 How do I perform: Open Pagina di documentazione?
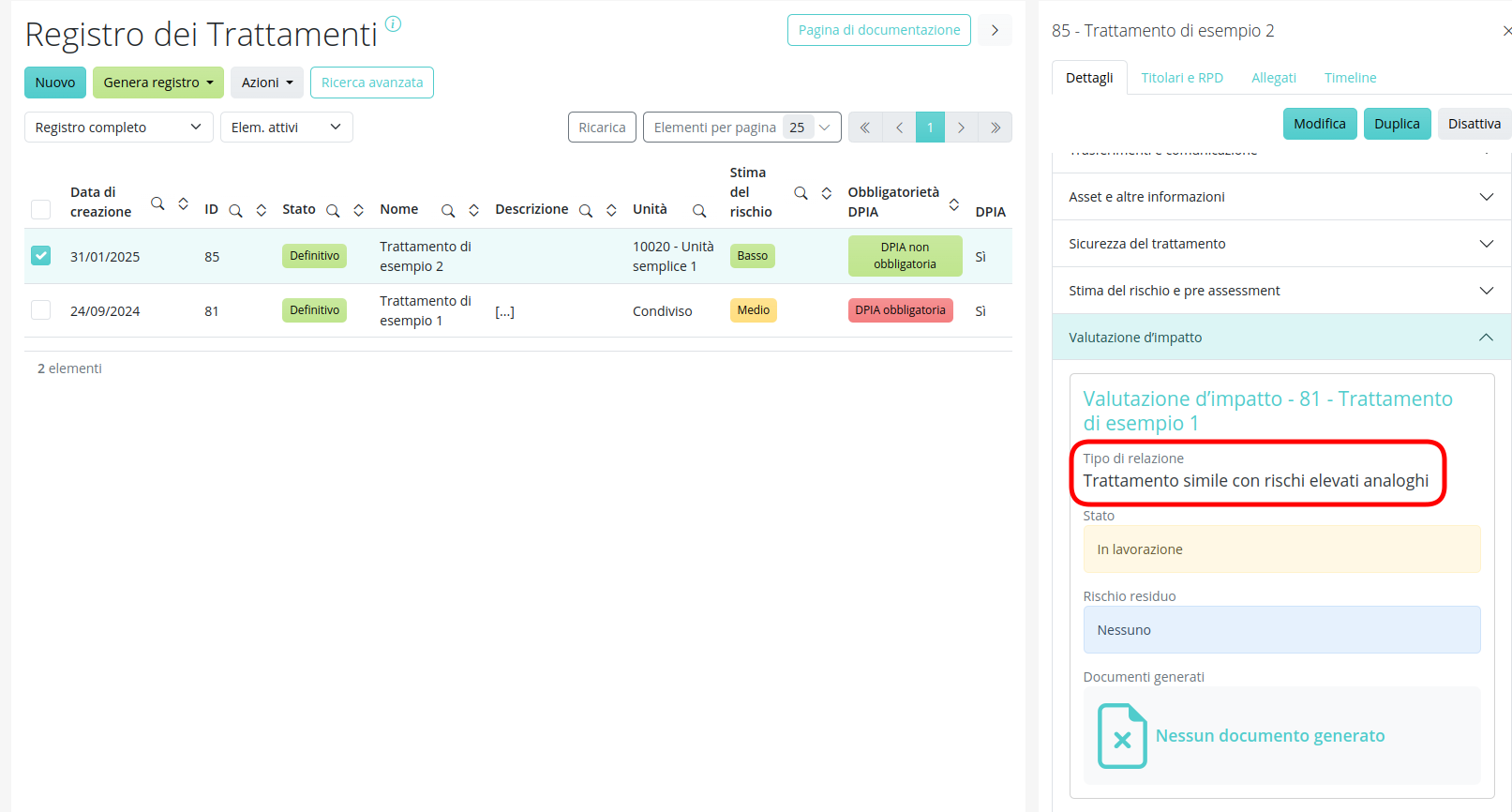pos(879,30)
